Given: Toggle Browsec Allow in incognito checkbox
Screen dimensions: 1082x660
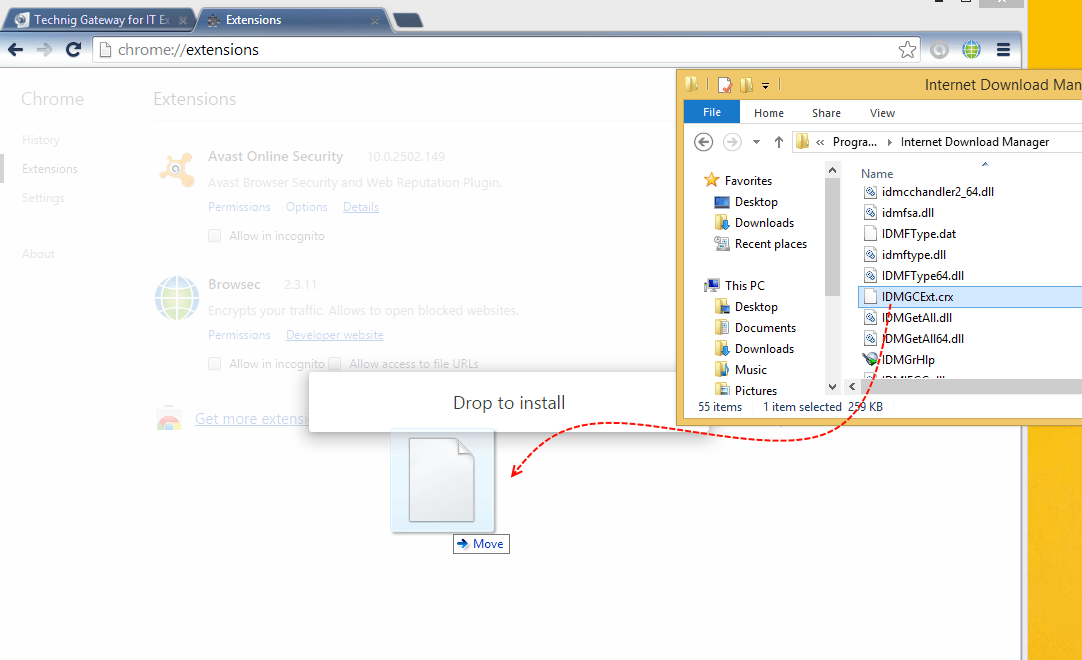Looking at the screenshot, I should (215, 364).
